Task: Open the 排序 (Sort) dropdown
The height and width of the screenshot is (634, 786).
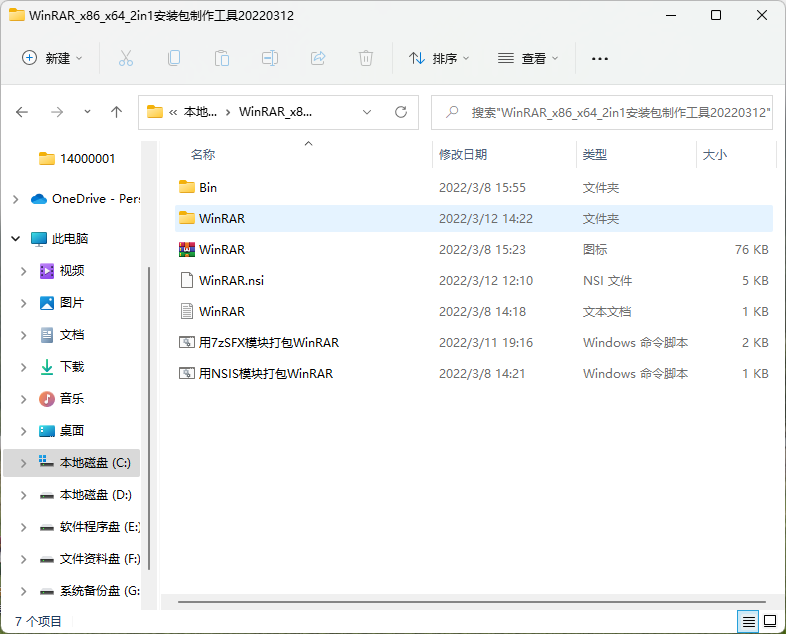Action: [439, 58]
